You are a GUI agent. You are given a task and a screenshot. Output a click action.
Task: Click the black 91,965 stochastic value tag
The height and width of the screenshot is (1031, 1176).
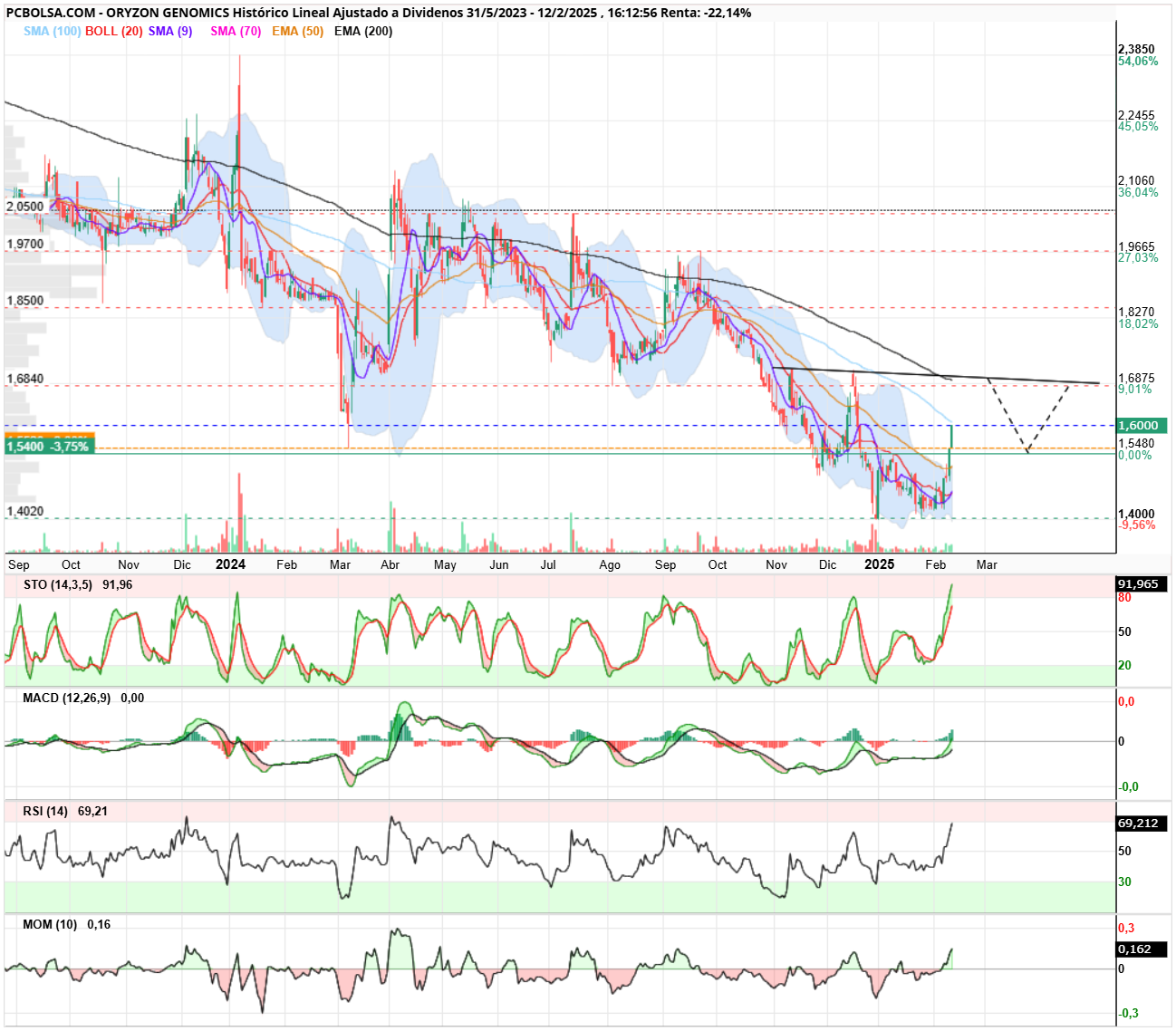[1140, 583]
